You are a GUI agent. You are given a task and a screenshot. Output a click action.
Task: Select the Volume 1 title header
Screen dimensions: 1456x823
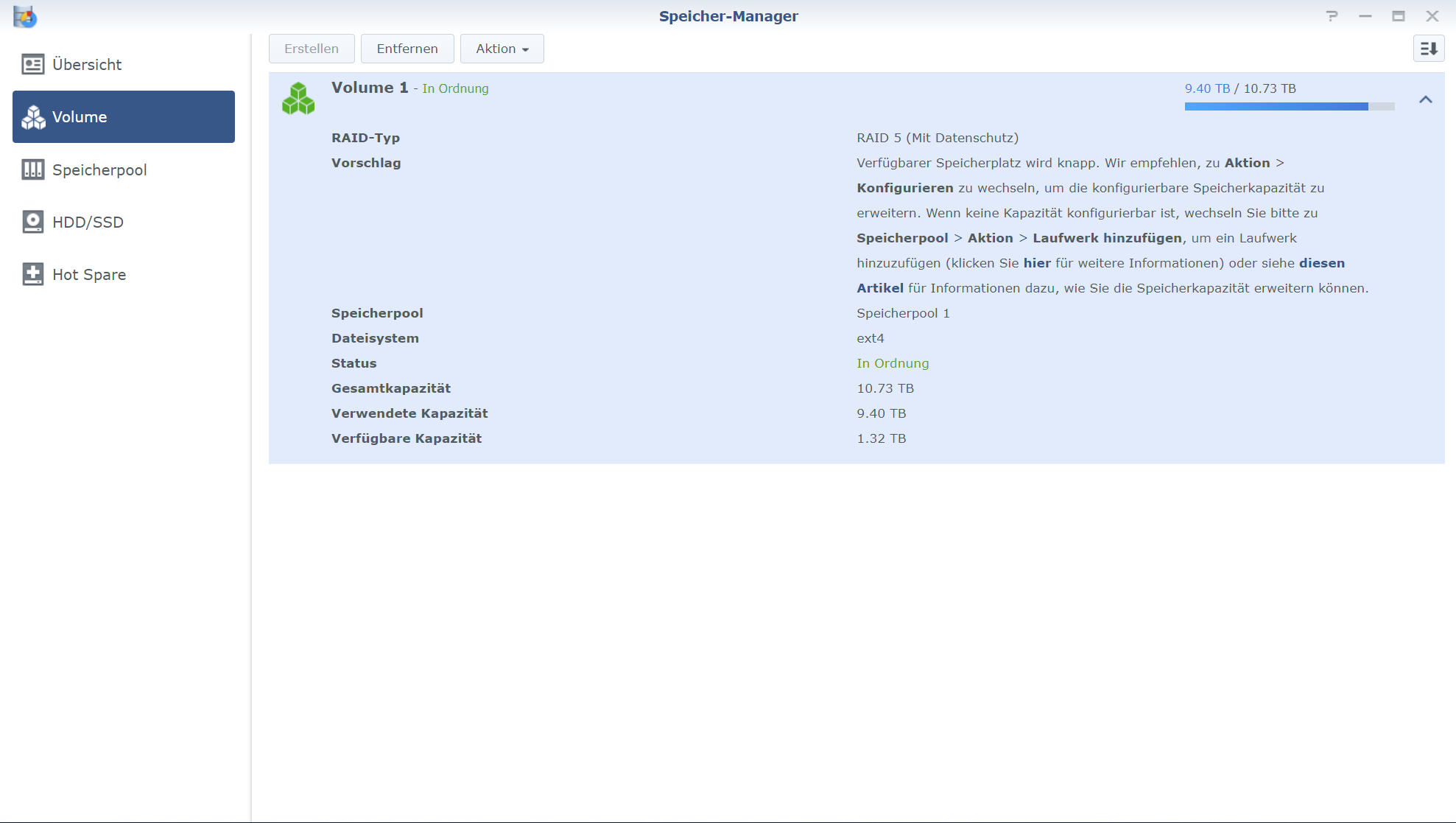point(370,88)
